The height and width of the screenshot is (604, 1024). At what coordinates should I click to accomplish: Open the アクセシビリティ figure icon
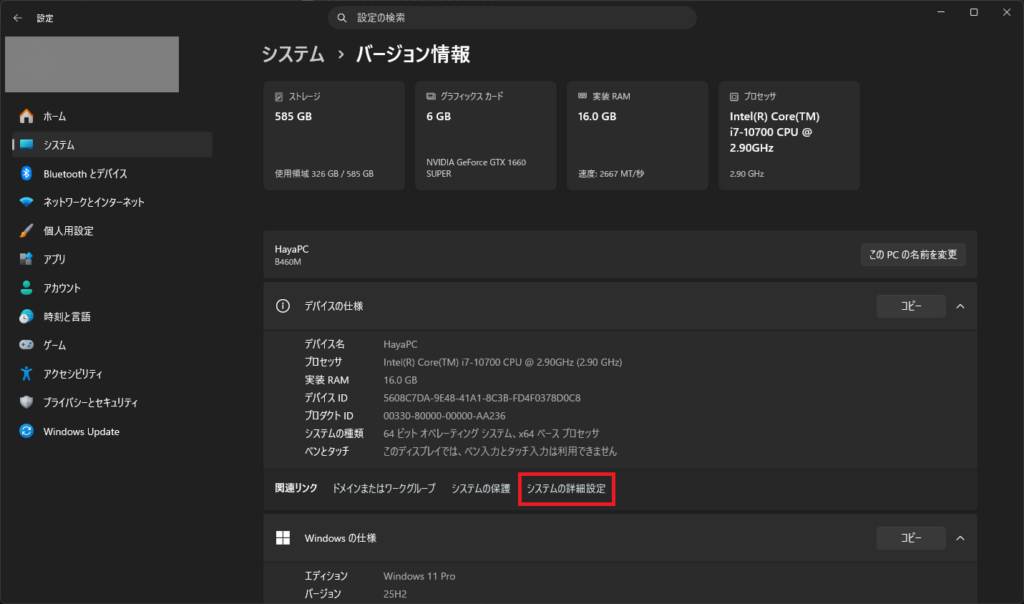click(x=26, y=374)
